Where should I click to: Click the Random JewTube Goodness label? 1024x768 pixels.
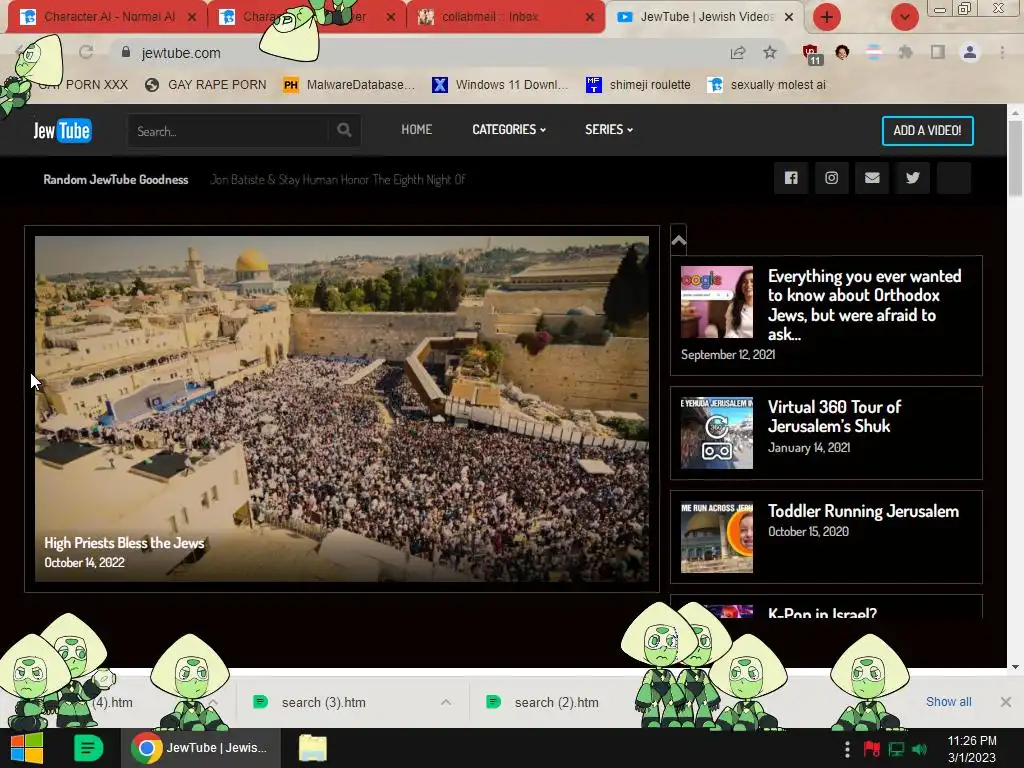tap(116, 180)
